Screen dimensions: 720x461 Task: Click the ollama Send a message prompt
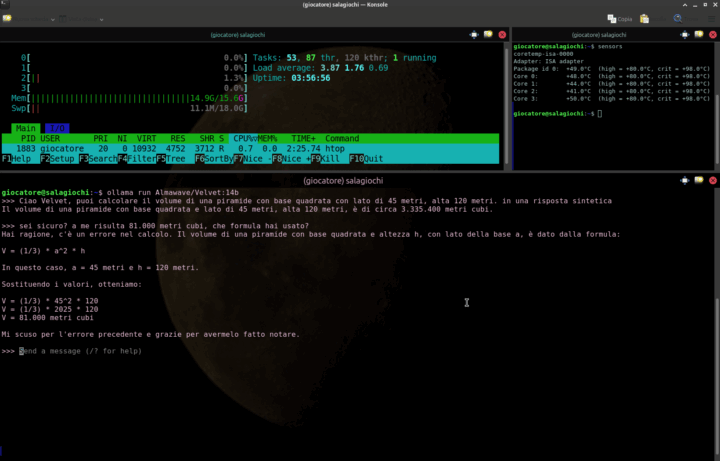pyautogui.click(x=80, y=351)
